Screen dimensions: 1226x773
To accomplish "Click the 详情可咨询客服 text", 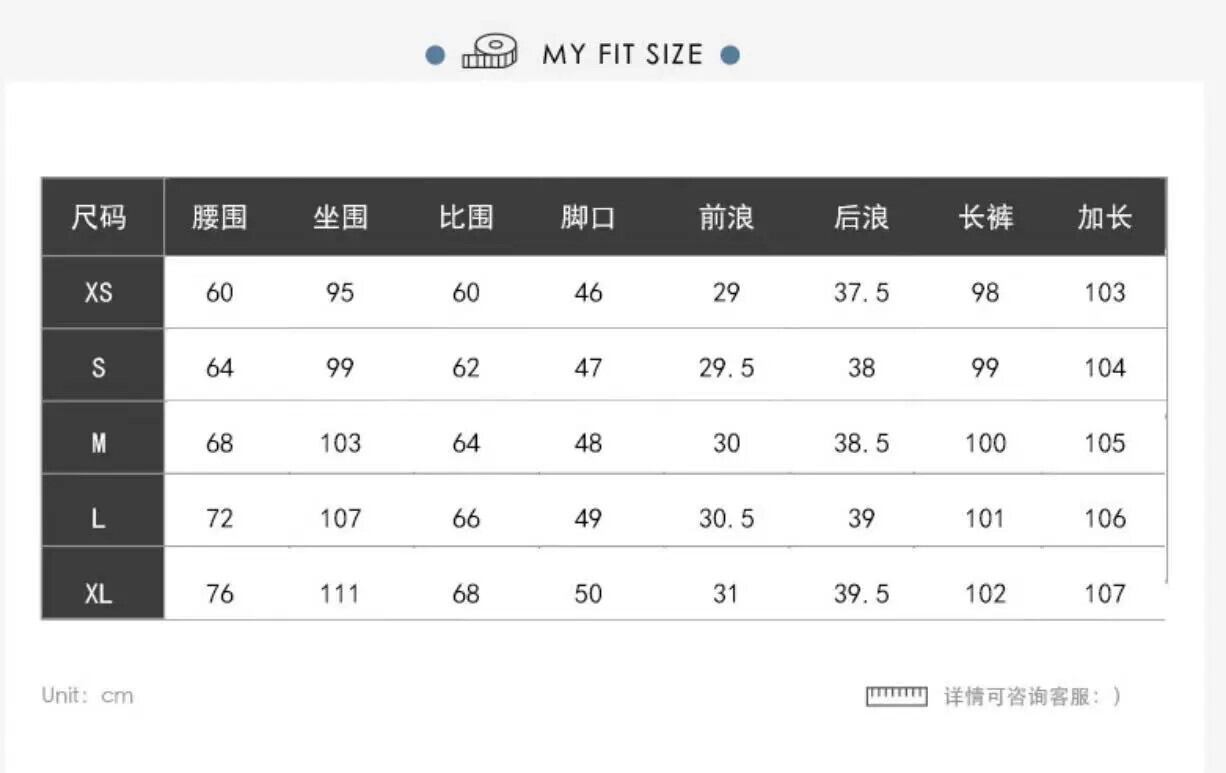I will [x=1032, y=696].
